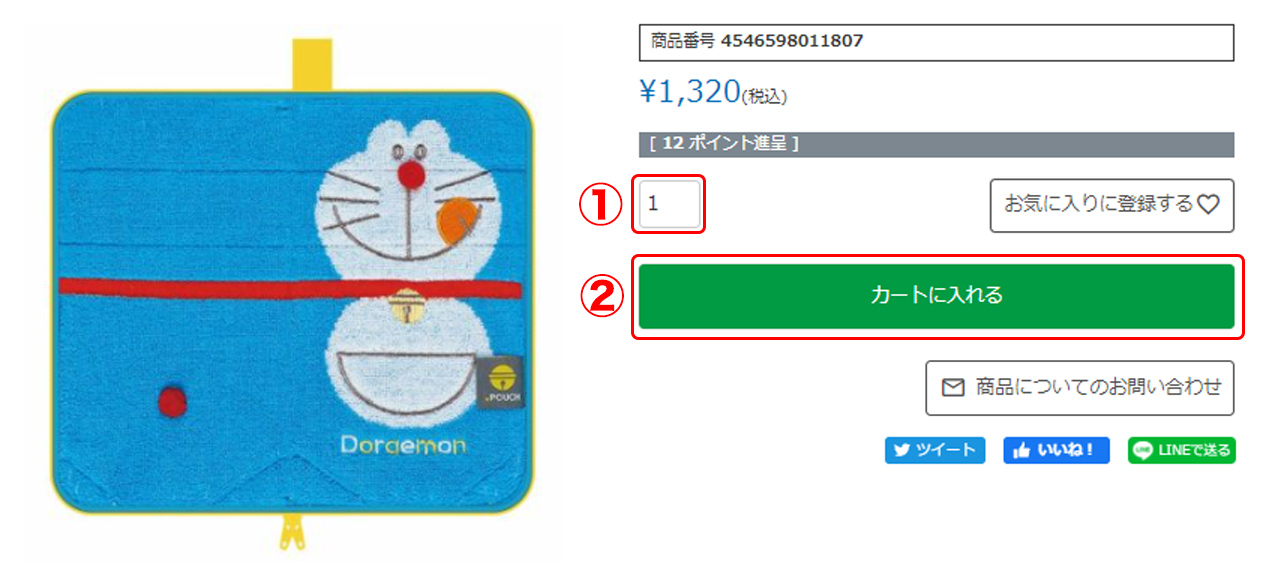This screenshot has height=563, width=1280.
Task: Open 商品についてのお問い合わせ inquiry button
Action: 1079,387
